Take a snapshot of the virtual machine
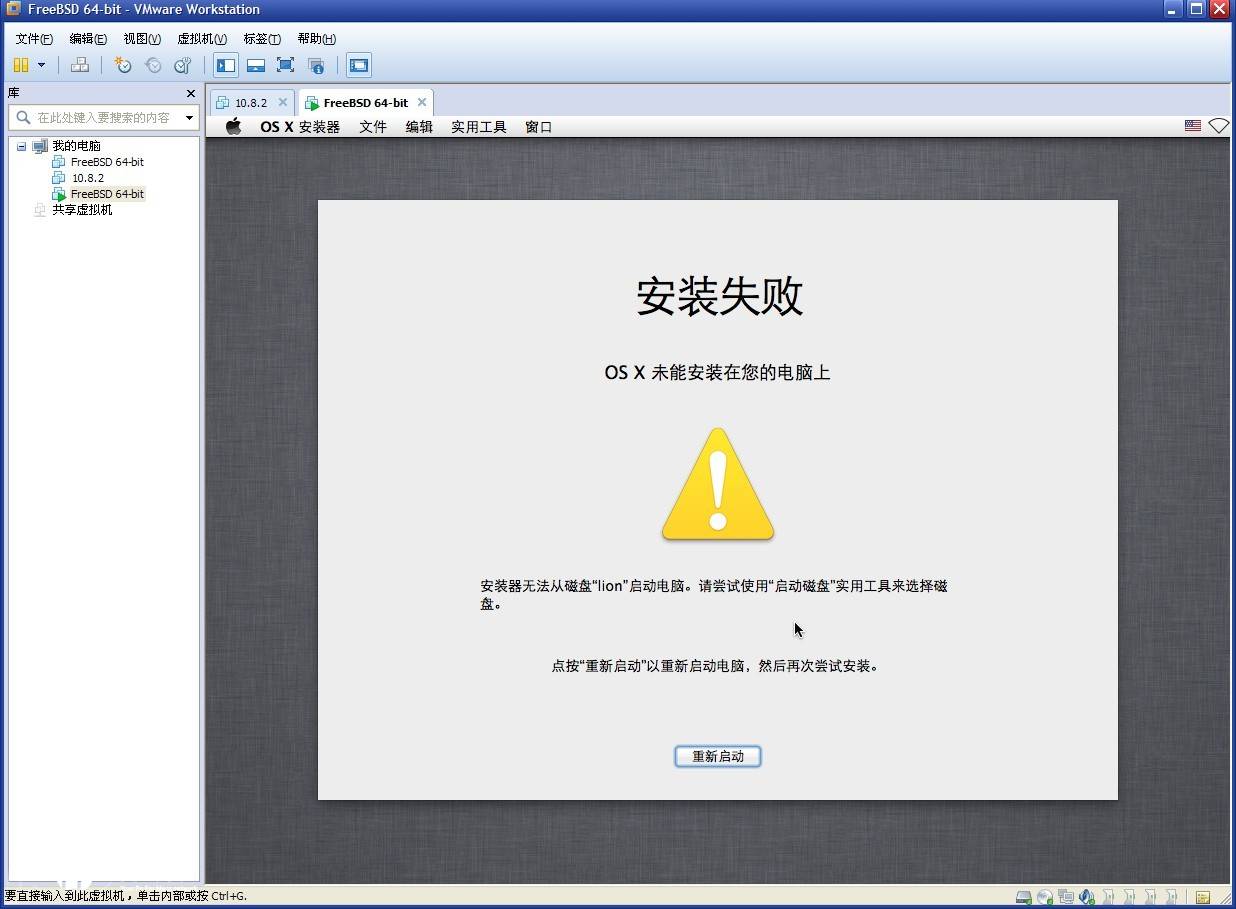Viewport: 1236px width, 909px height. click(123, 65)
